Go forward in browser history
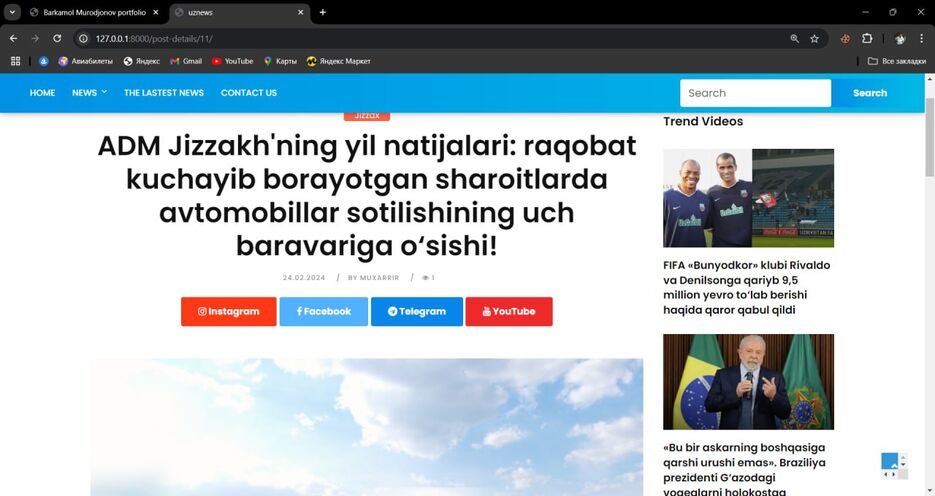Viewport: 935px width, 496px height. tap(35, 38)
